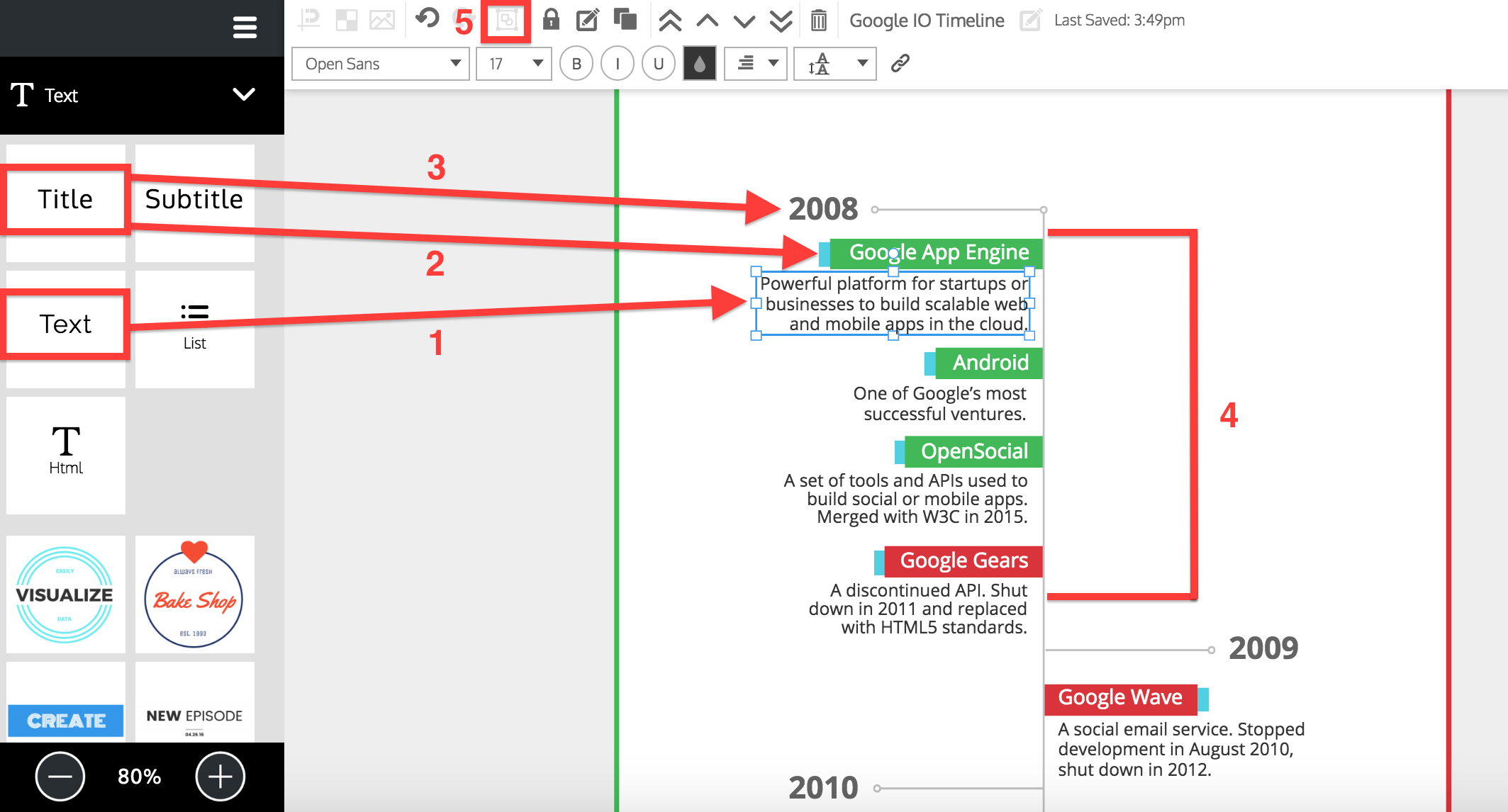
Task: Open the hamburger menu
Action: tap(245, 28)
